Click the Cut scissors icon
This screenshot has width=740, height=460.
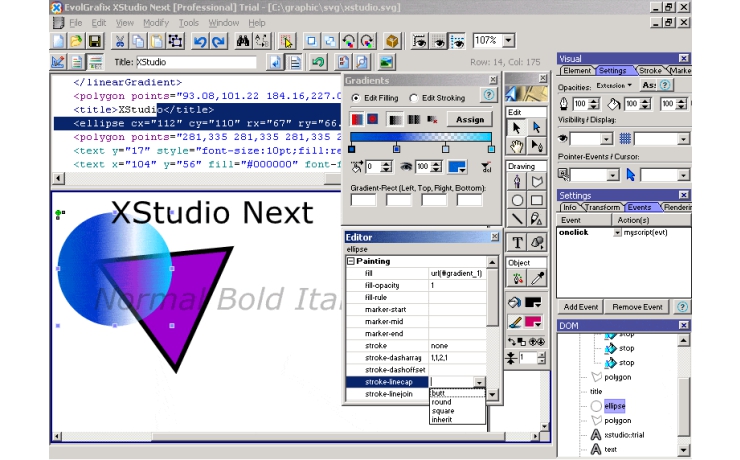tap(120, 41)
